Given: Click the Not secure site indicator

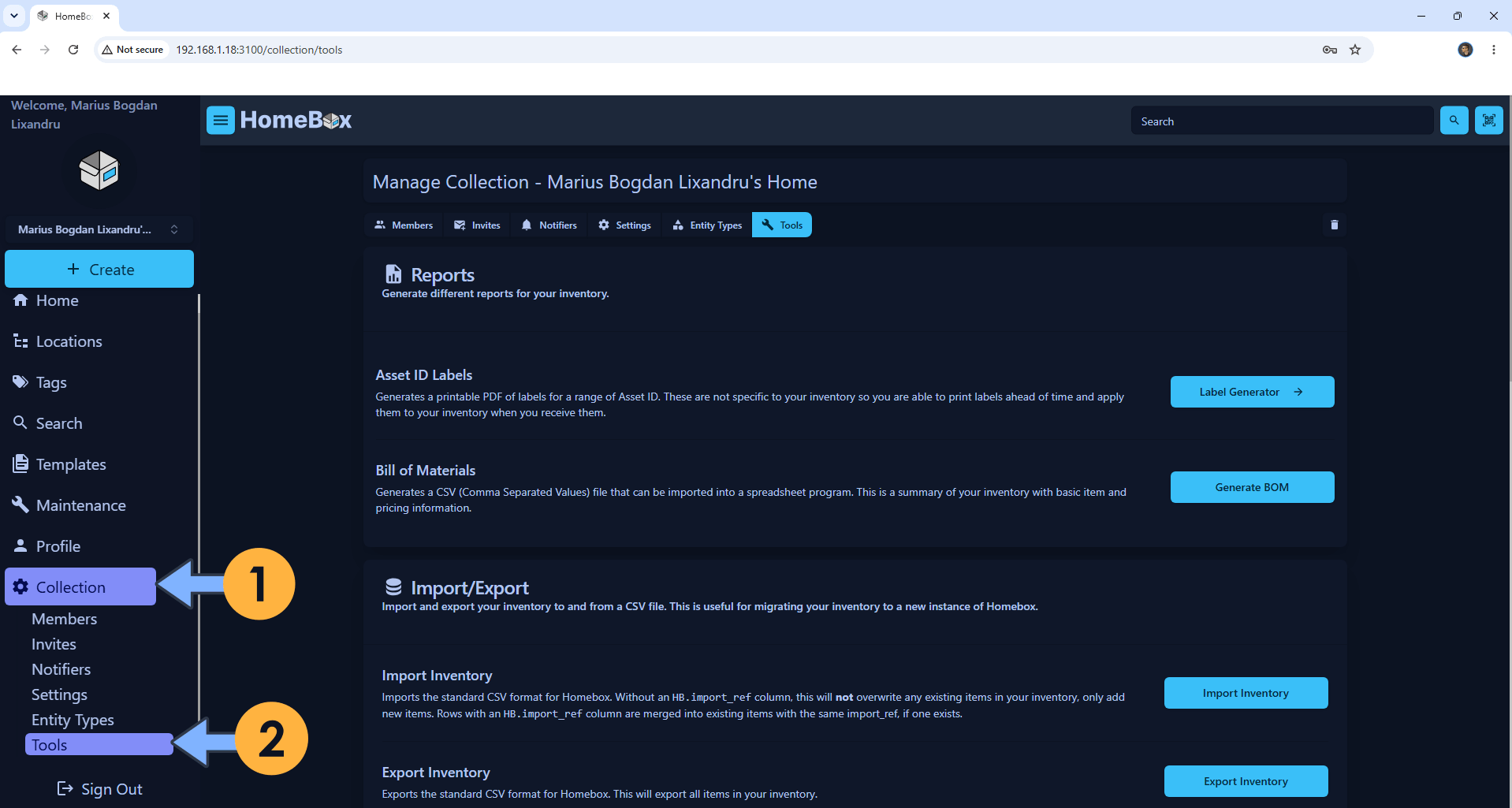Looking at the screenshot, I should [x=132, y=50].
